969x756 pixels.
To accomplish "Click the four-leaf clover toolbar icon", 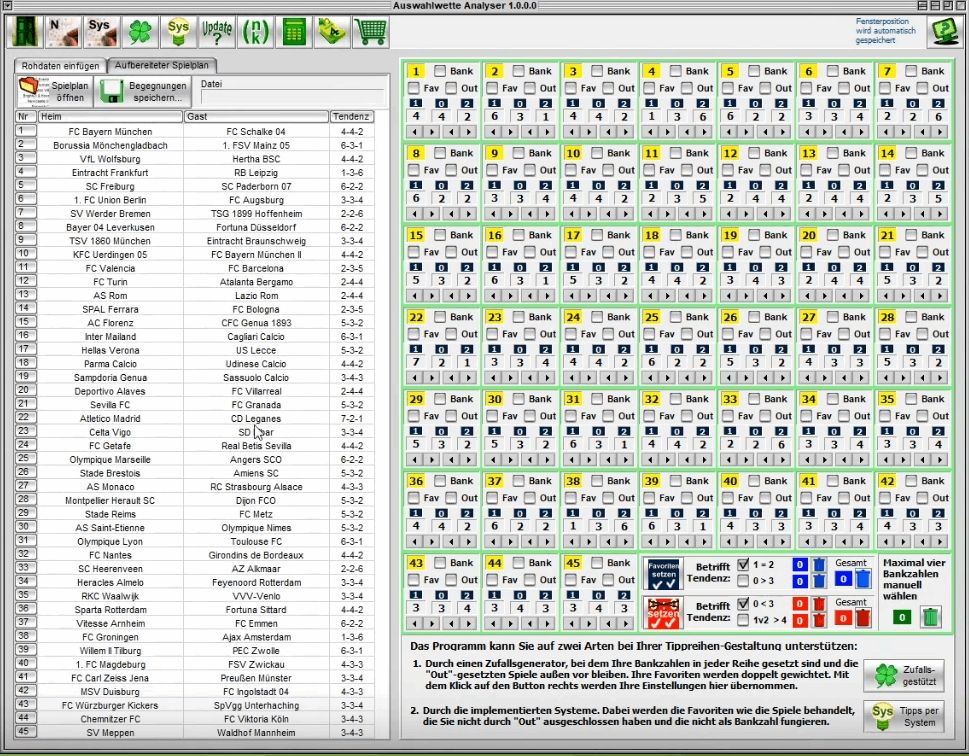I will (140, 32).
